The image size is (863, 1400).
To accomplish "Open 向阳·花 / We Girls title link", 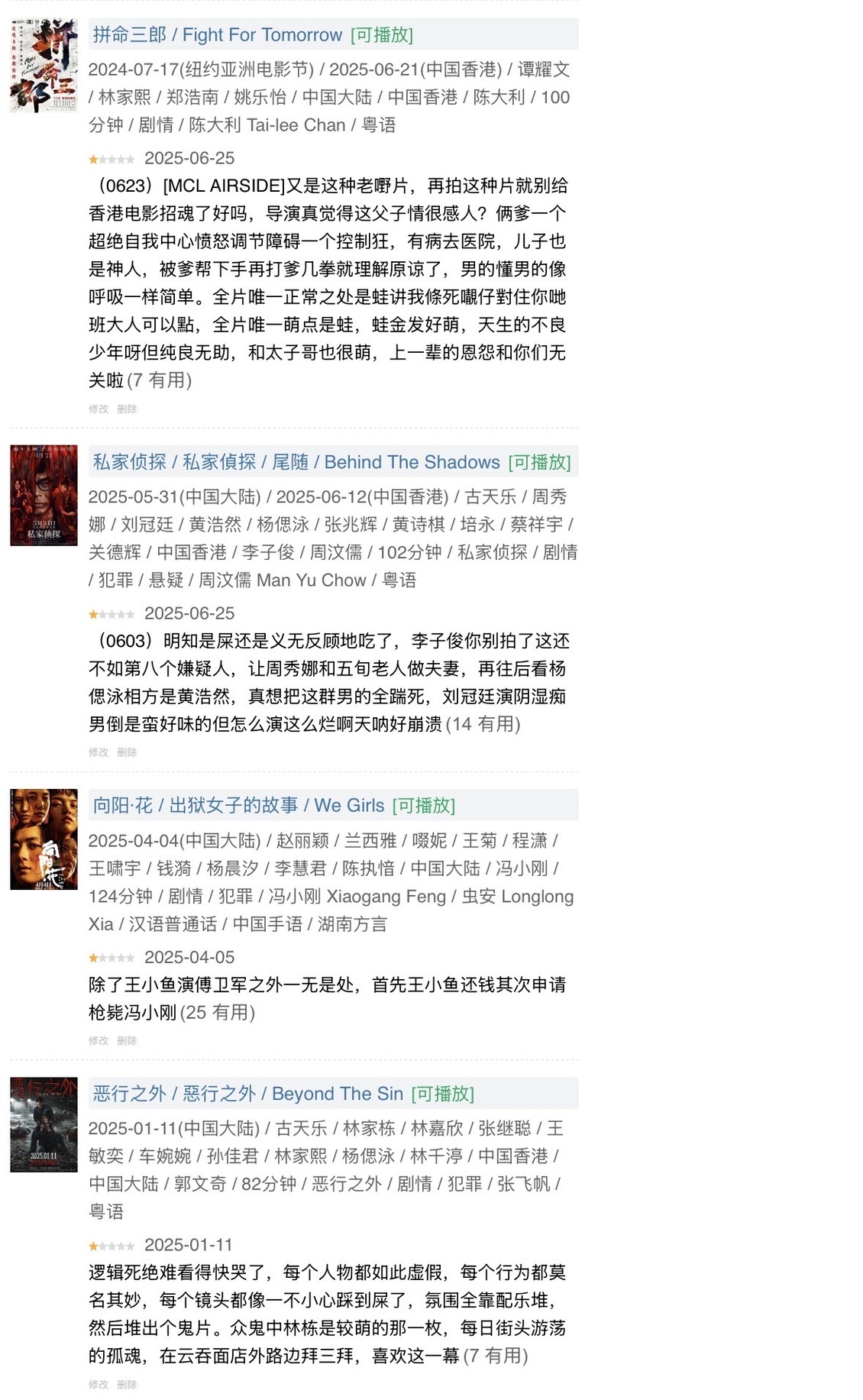I will [x=238, y=806].
